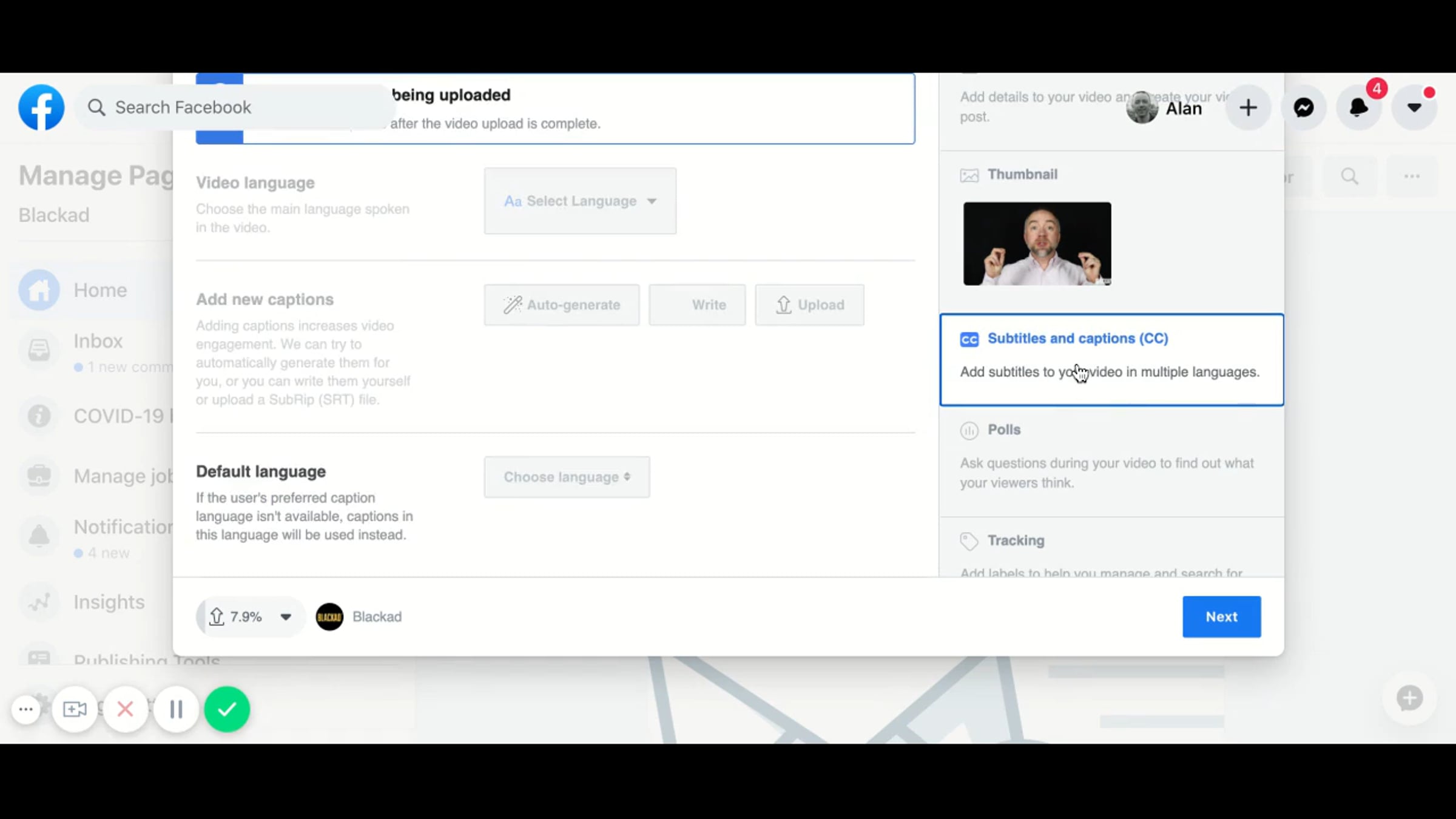Open the account dropdown arrow
Viewport: 1456px width, 819px height.
(1414, 108)
